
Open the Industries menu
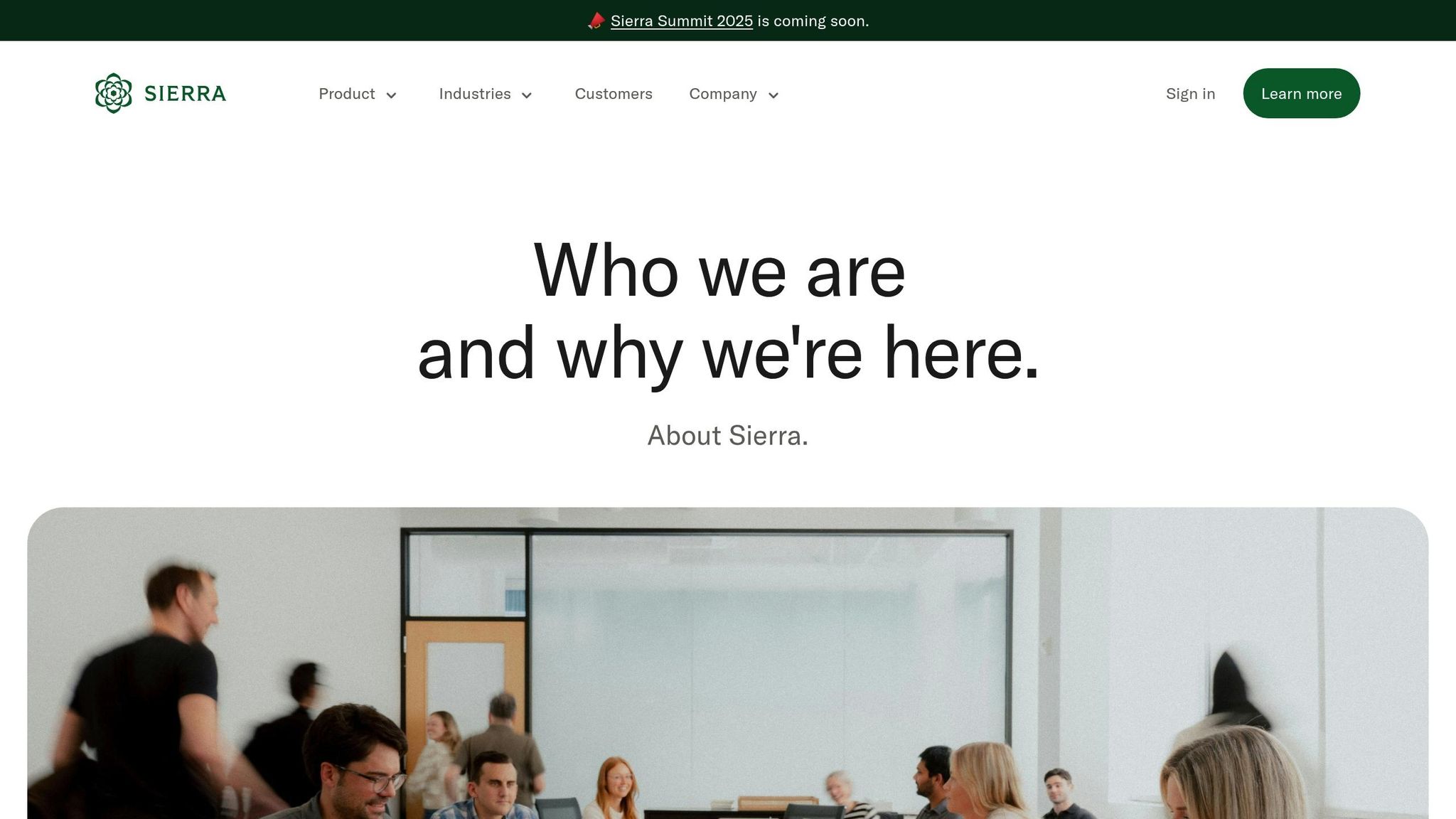pyautogui.click(x=475, y=94)
